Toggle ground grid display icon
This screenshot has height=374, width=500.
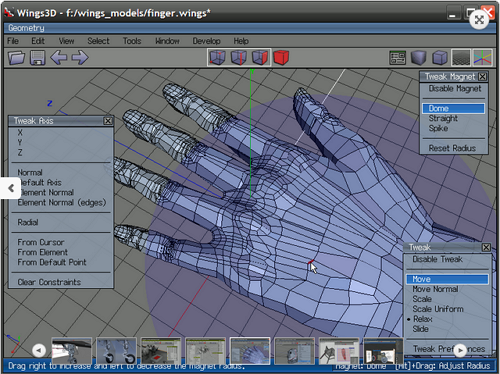click(x=461, y=58)
